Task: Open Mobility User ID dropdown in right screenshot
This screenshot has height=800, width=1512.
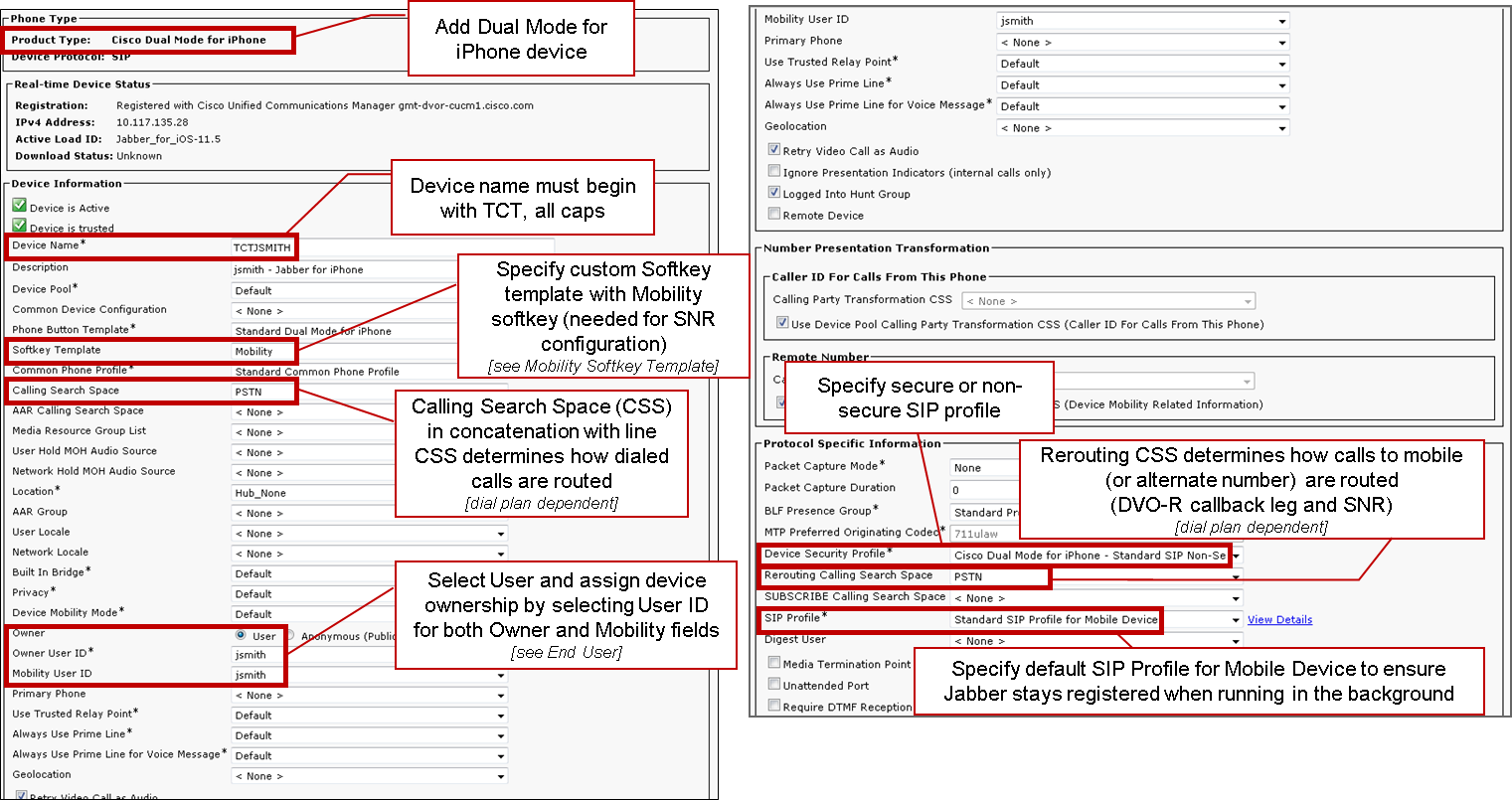Action: point(1142,21)
